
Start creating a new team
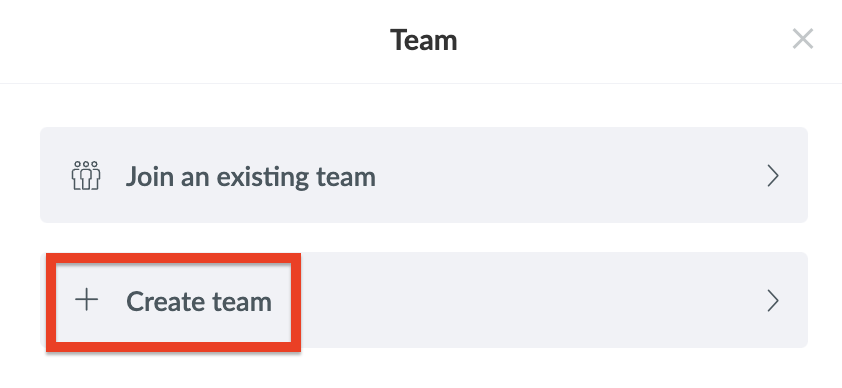pyautogui.click(x=424, y=300)
